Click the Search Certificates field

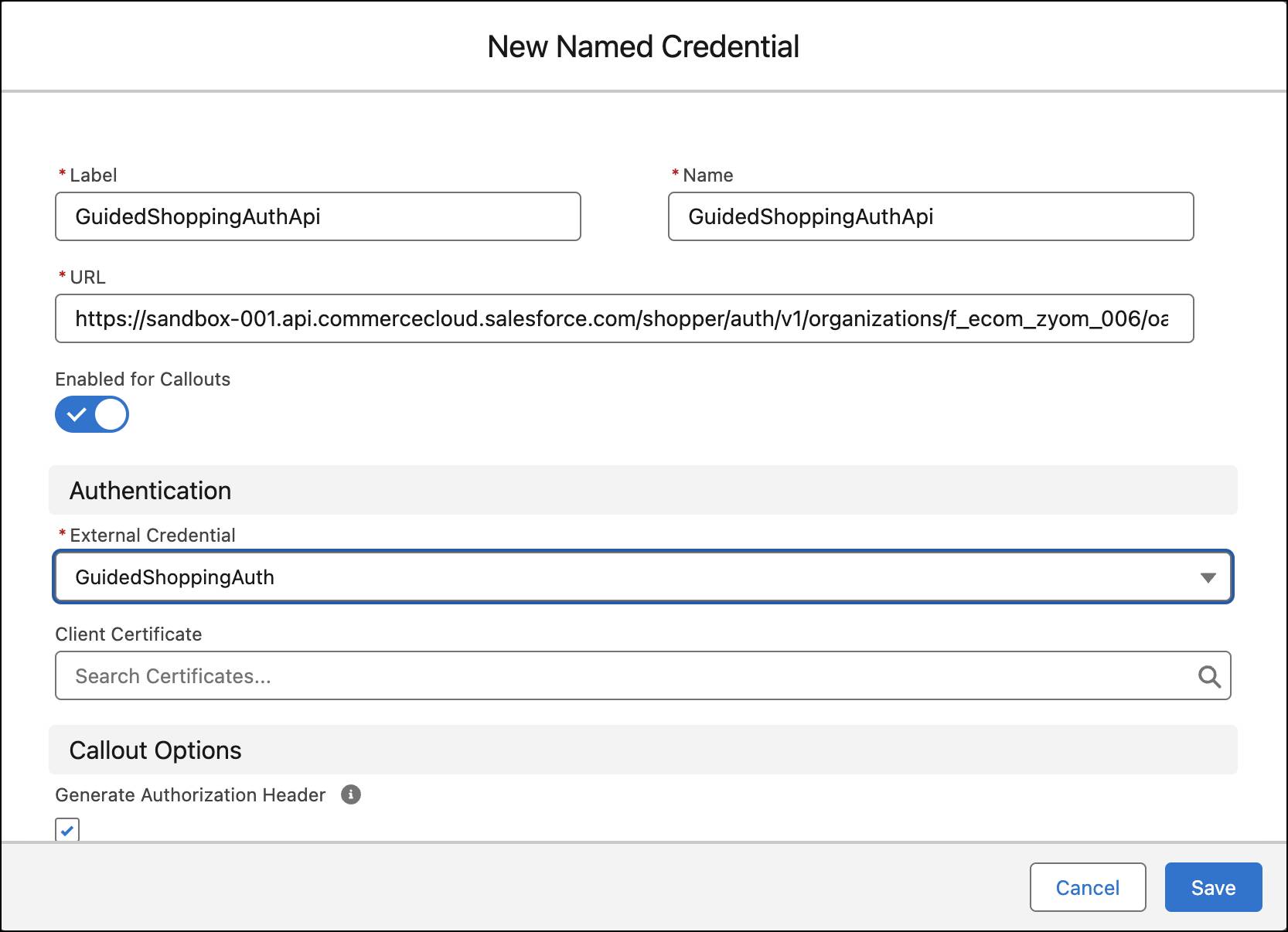click(x=642, y=675)
